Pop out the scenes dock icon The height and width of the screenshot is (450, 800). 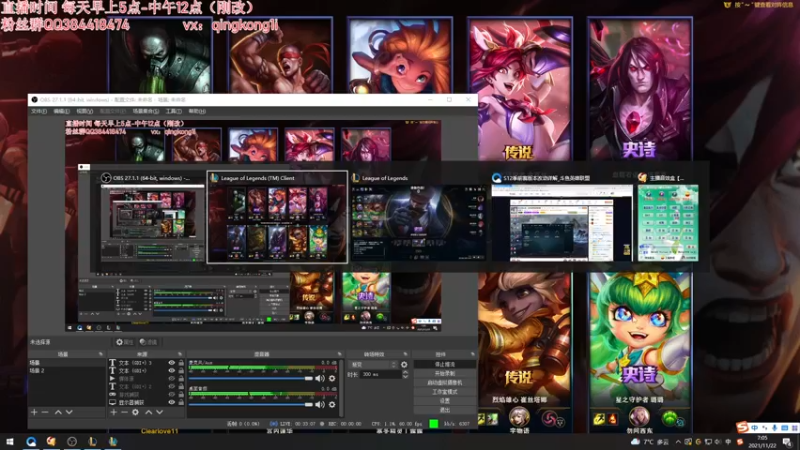click(x=101, y=354)
